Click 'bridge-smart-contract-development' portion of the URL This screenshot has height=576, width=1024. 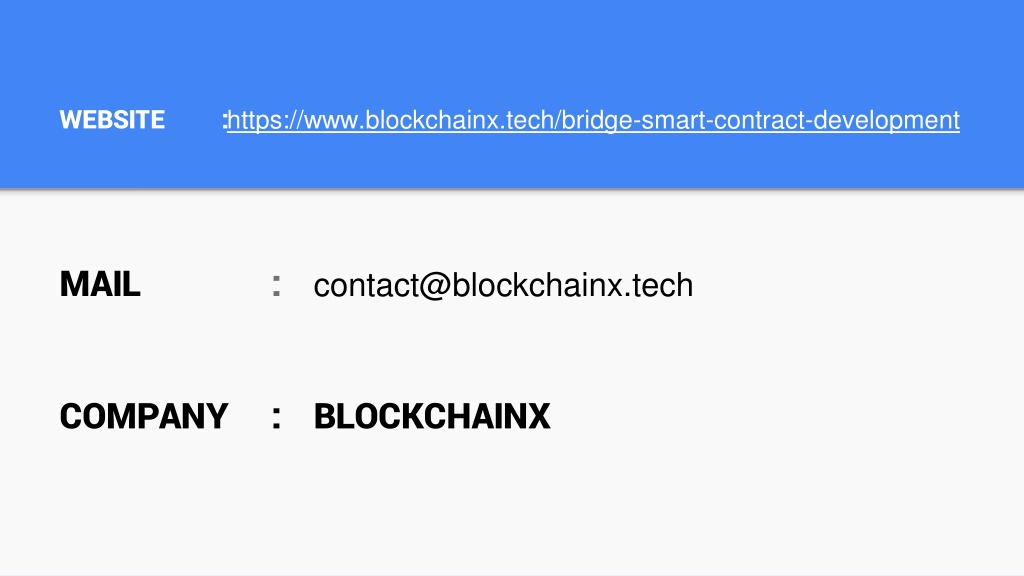[x=760, y=121]
